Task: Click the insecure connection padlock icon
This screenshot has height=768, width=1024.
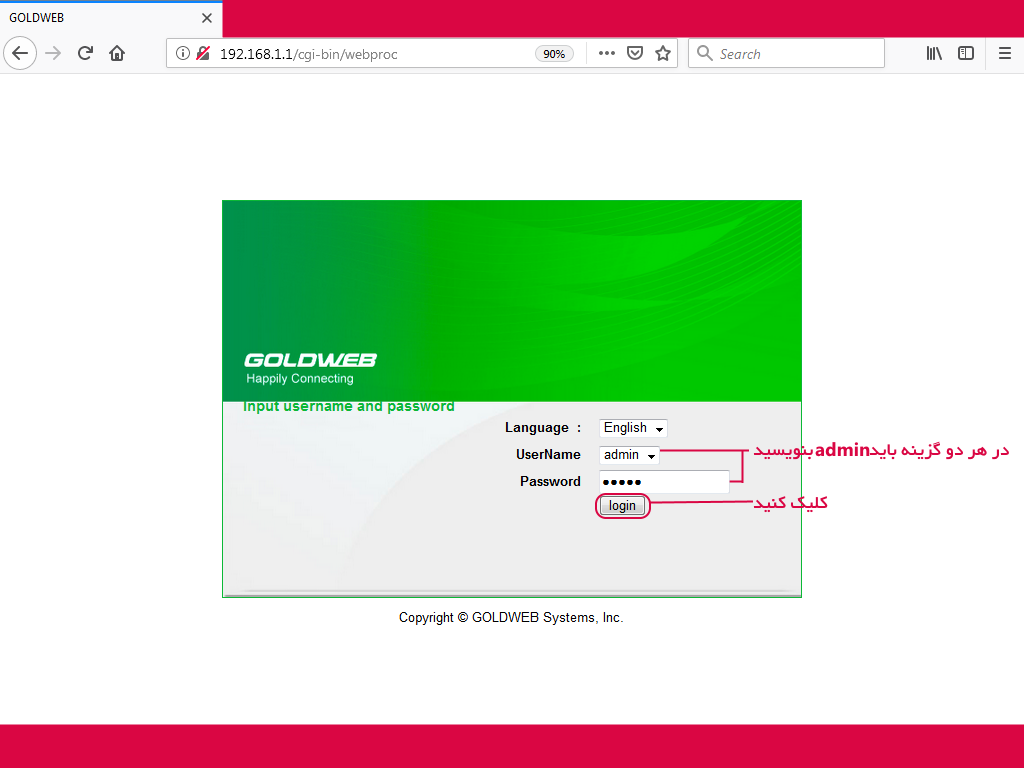Action: tap(203, 54)
